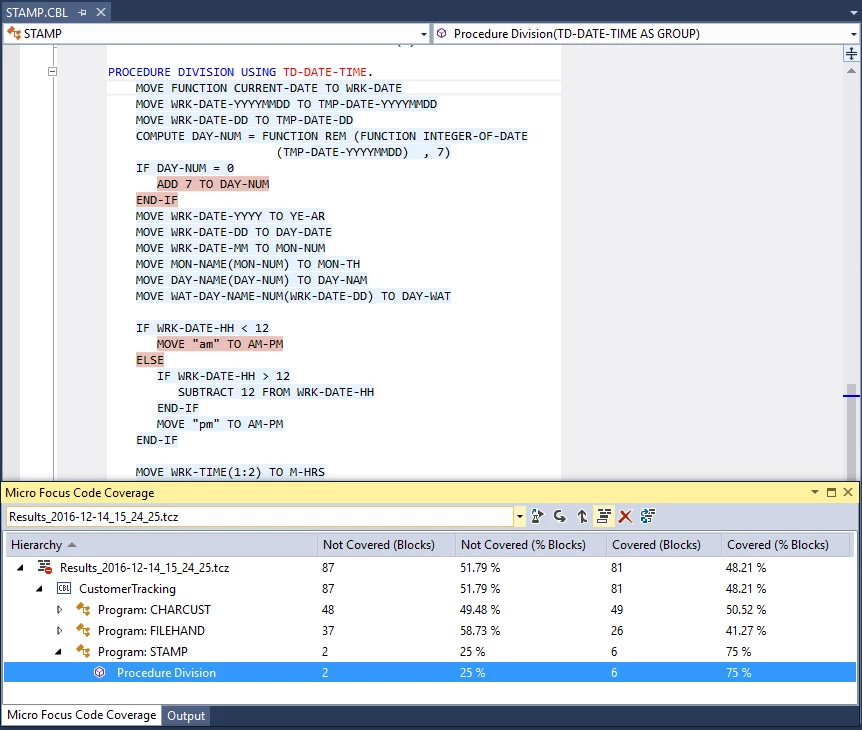Viewport: 862px width, 730px height.
Task: Click the Procedure Division cube icon in tree
Action: 100,672
